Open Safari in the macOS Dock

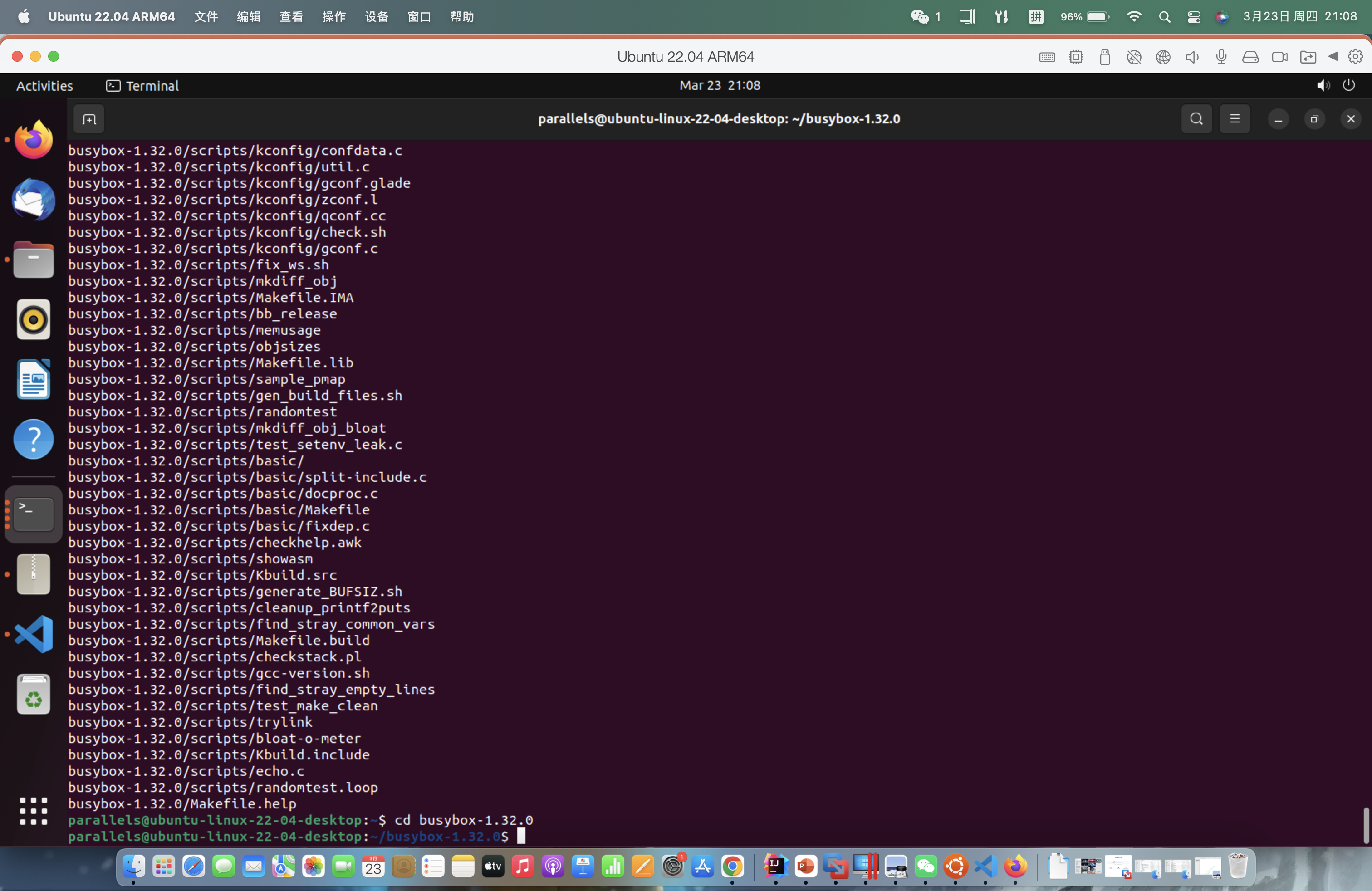click(194, 866)
